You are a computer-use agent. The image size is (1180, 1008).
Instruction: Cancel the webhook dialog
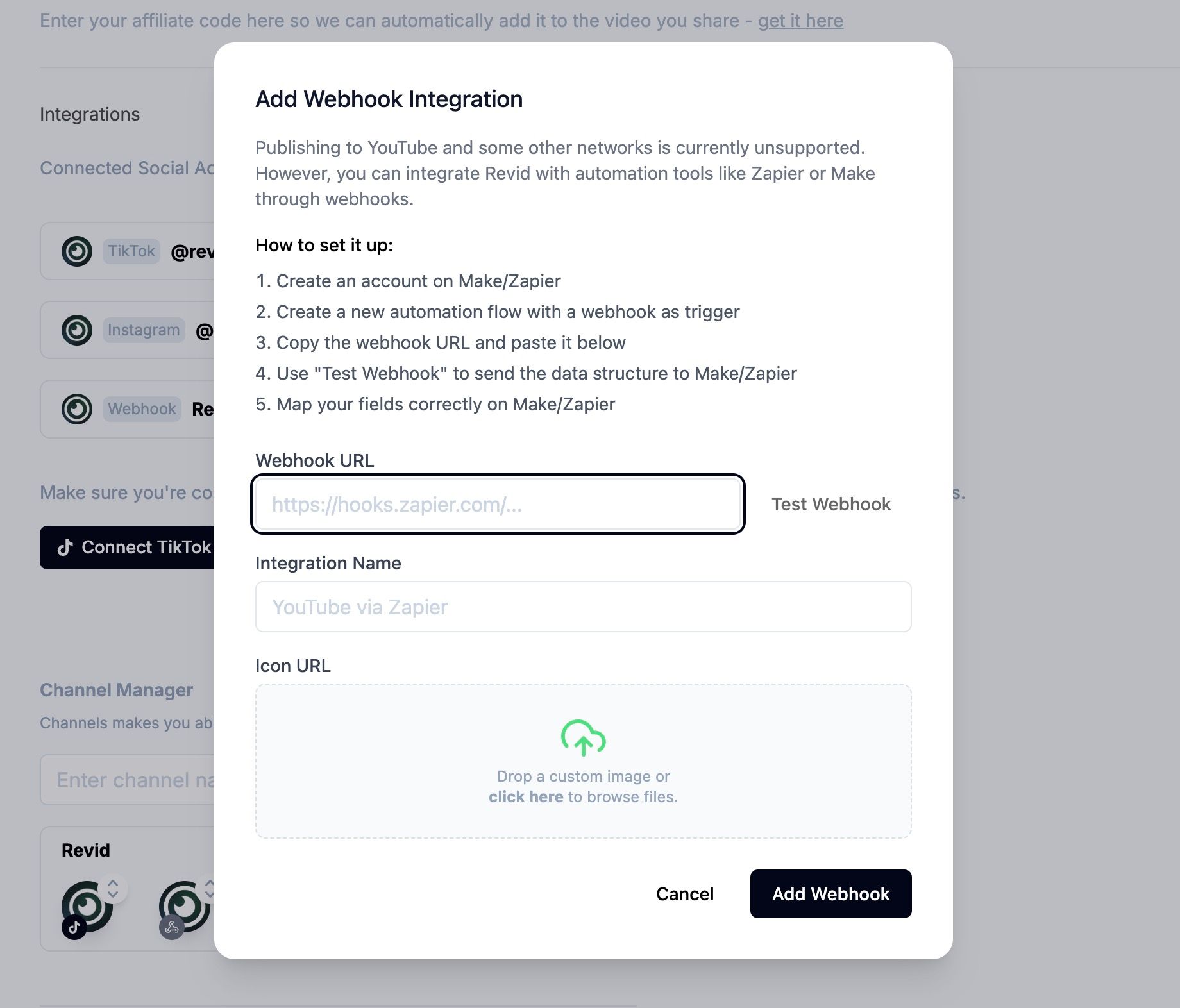click(x=684, y=894)
